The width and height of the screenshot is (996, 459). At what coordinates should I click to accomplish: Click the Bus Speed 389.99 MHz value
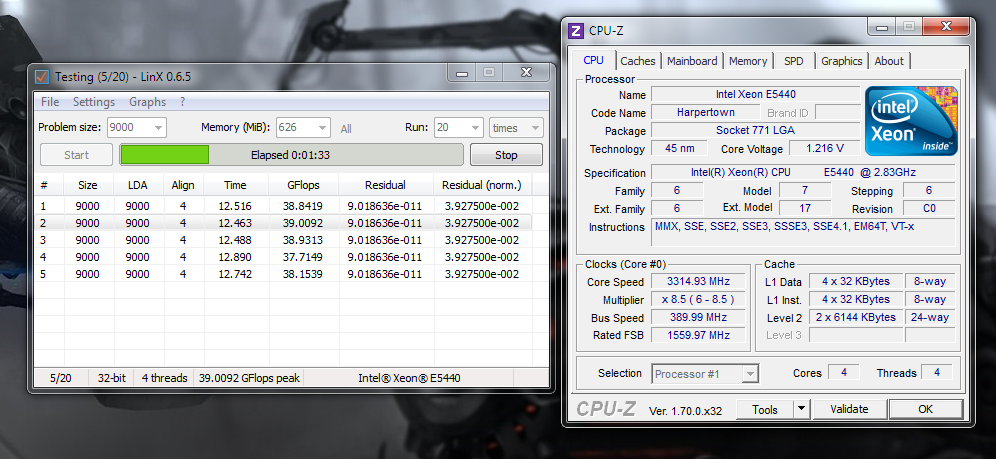[698, 317]
